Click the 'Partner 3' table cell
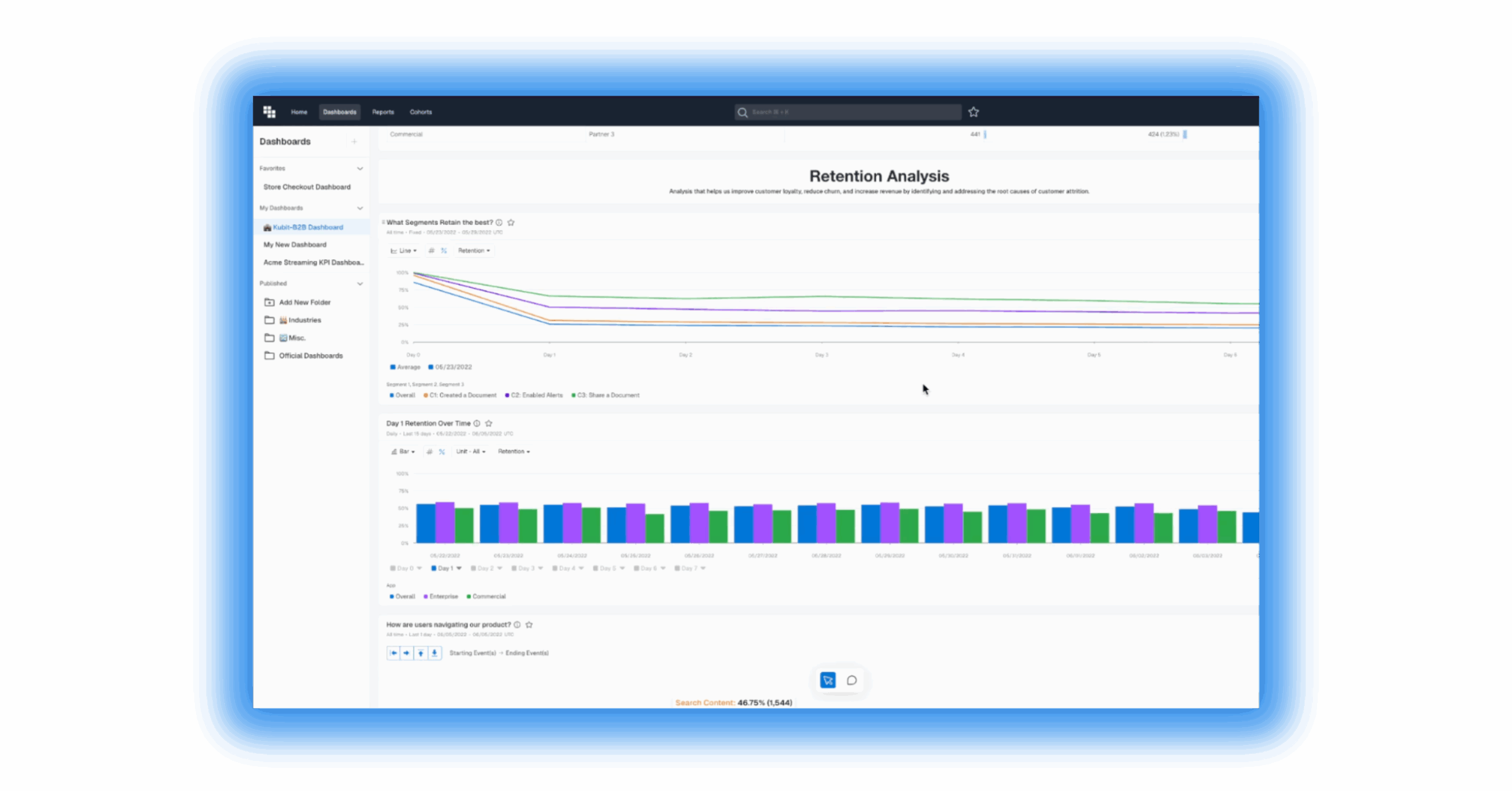Screen dimensions: 1512x791 pyautogui.click(x=601, y=135)
